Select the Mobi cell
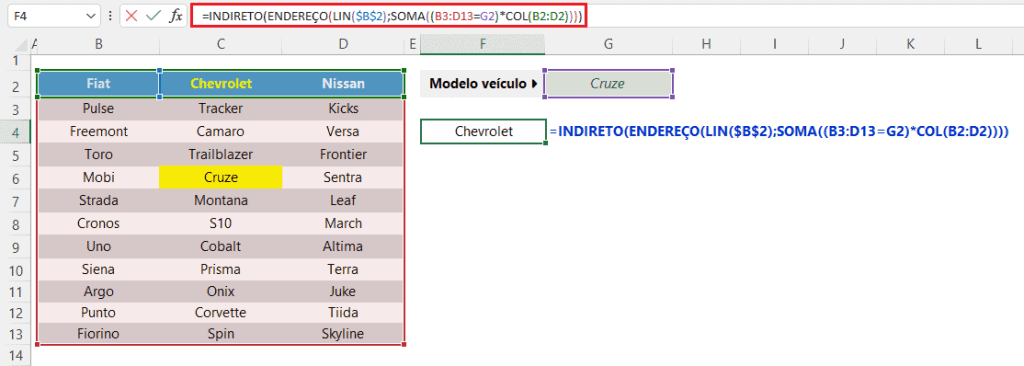The height and width of the screenshot is (366, 1024). (98, 178)
